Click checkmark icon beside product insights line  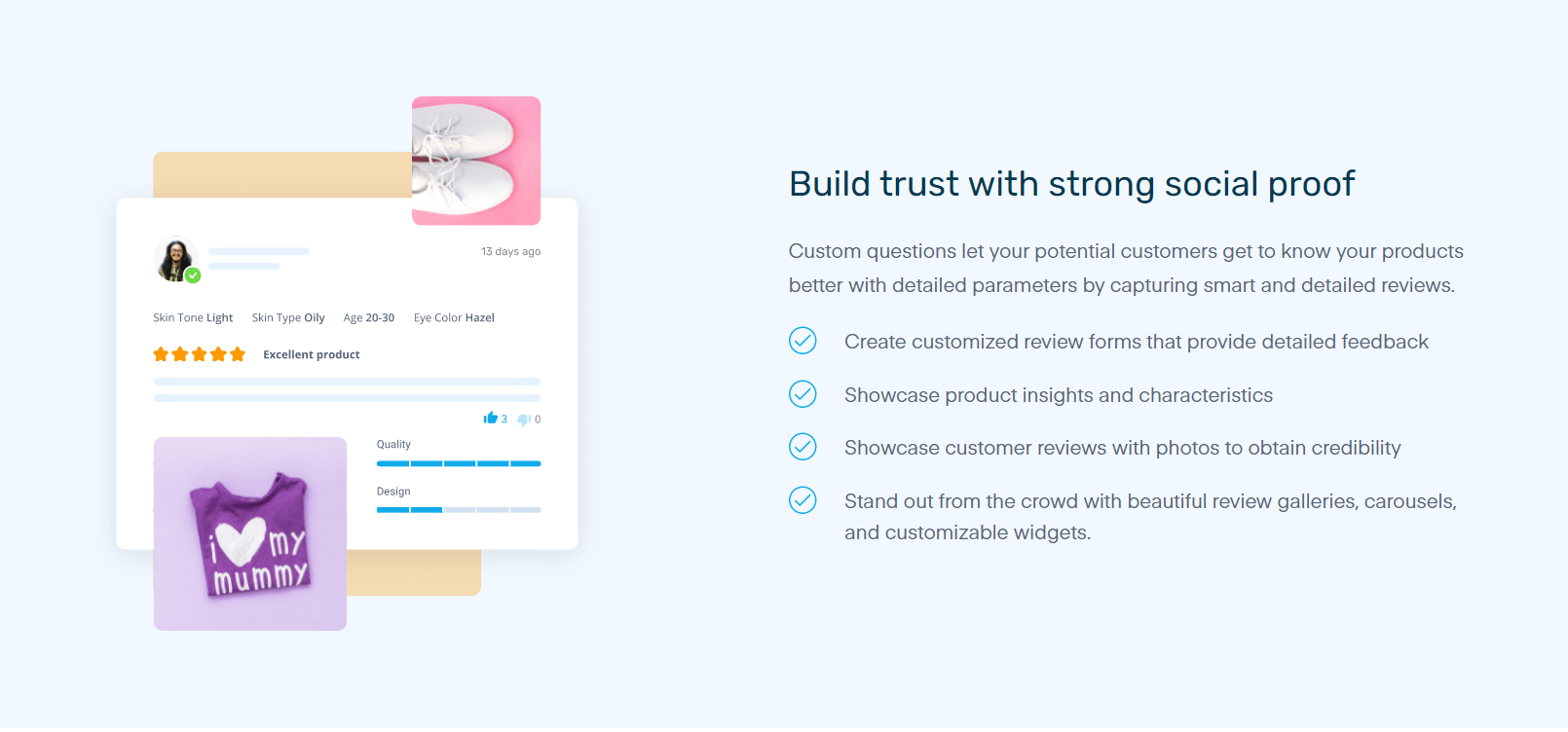[x=803, y=394]
